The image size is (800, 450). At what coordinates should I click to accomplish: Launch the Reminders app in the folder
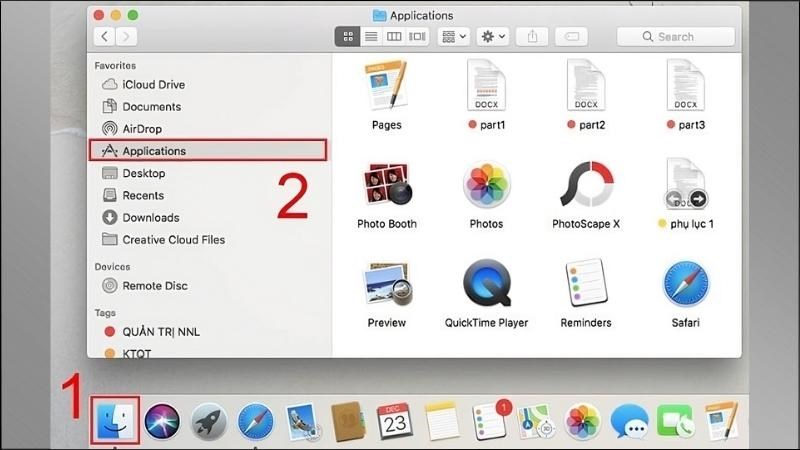pyautogui.click(x=586, y=285)
